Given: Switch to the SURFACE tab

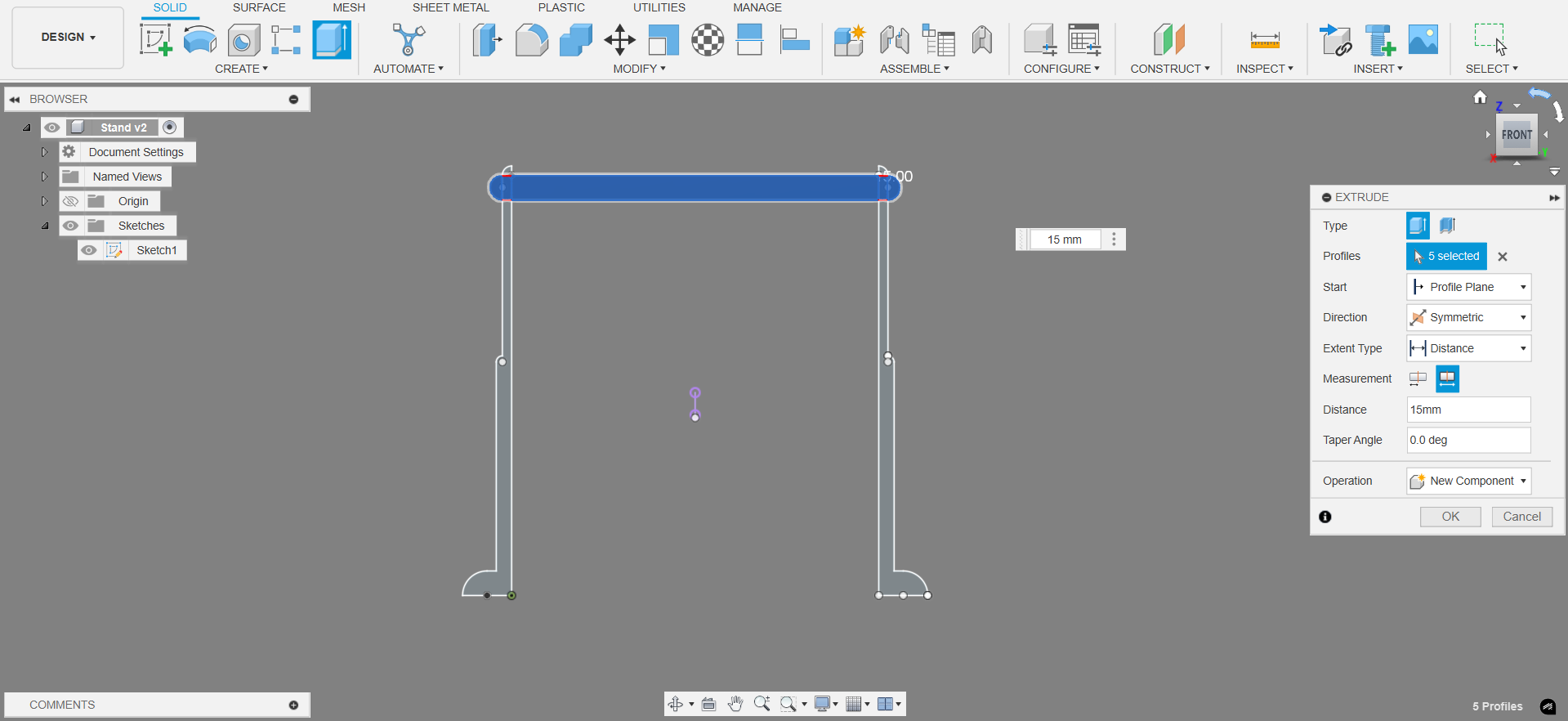Looking at the screenshot, I should click(x=259, y=7).
